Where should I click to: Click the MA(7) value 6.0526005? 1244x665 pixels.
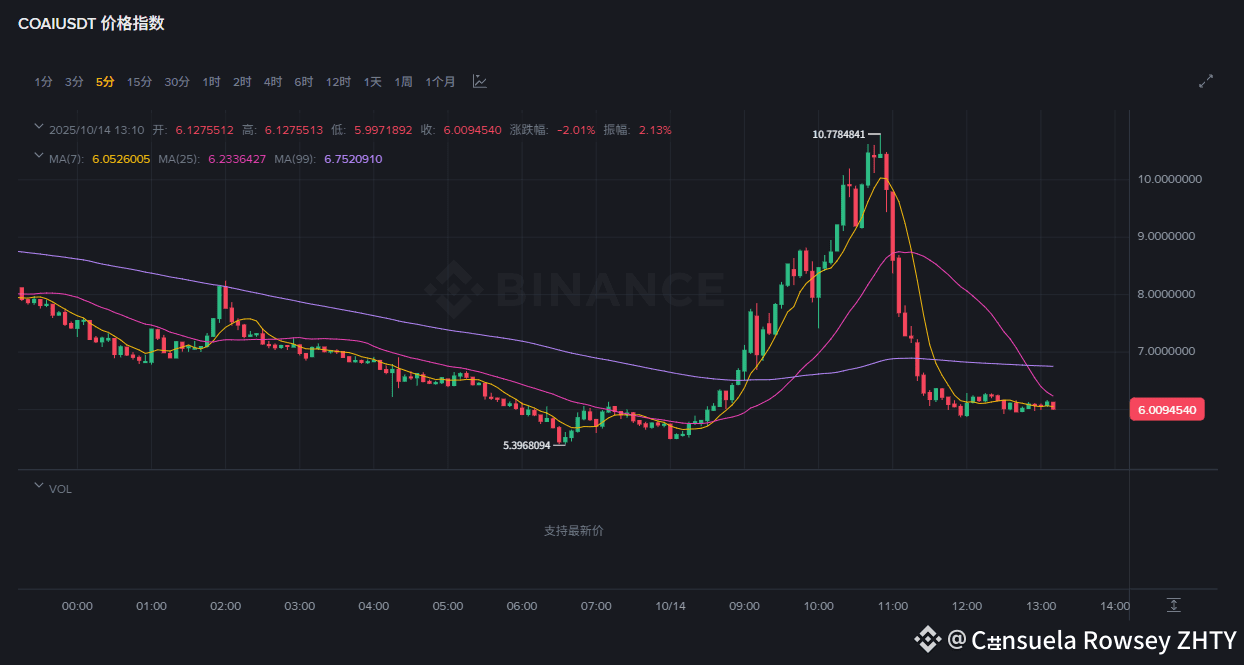121,159
